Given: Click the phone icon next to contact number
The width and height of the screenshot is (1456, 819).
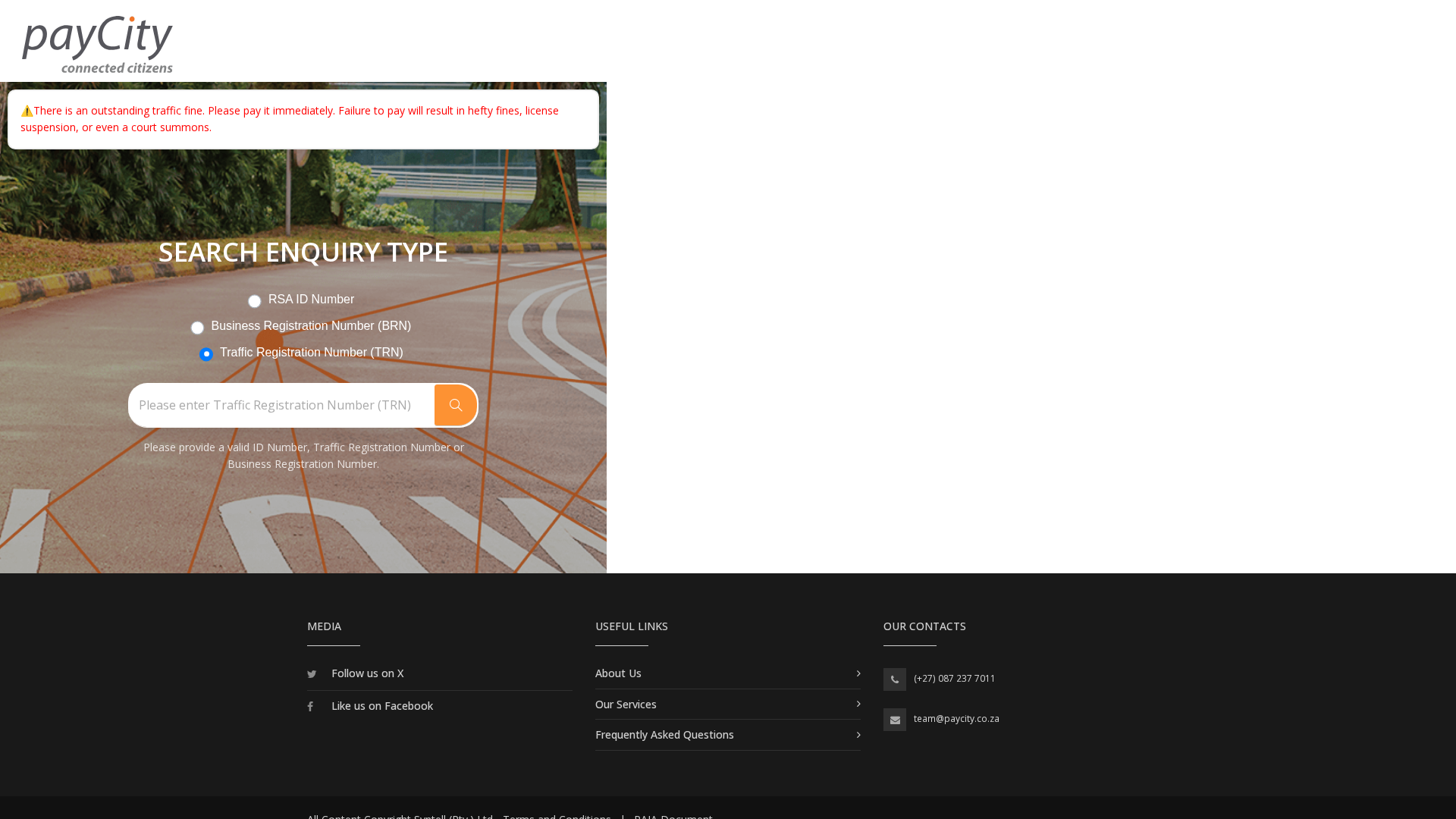Looking at the screenshot, I should (894, 679).
